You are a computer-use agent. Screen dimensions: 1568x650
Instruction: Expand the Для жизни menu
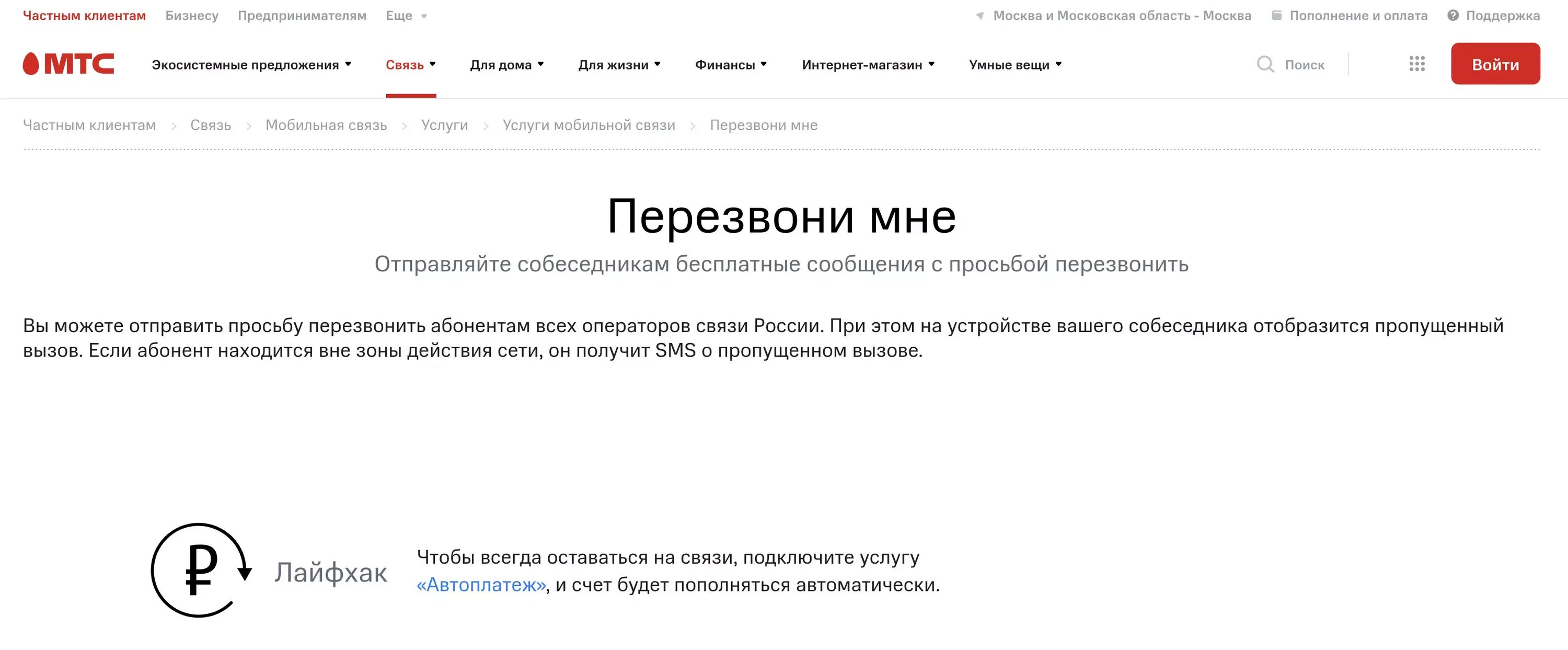click(619, 64)
